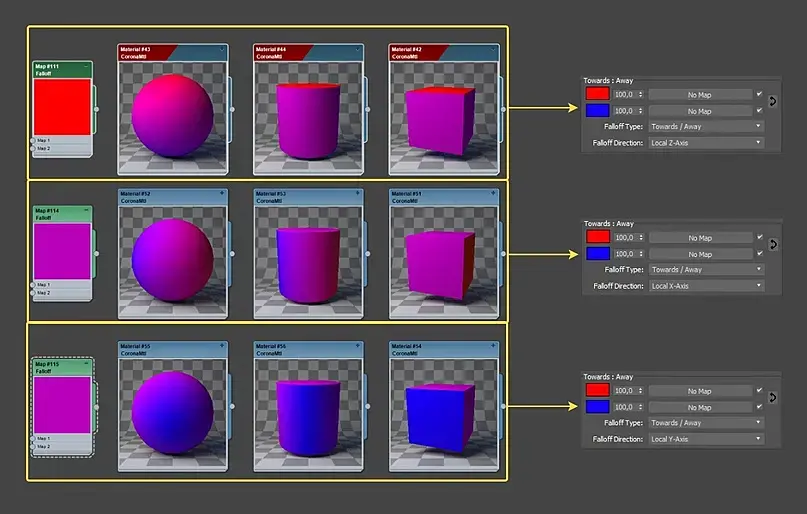Pick the blue color swatch in Local X-Axis panel
This screenshot has width=807, height=514.
(x=598, y=253)
